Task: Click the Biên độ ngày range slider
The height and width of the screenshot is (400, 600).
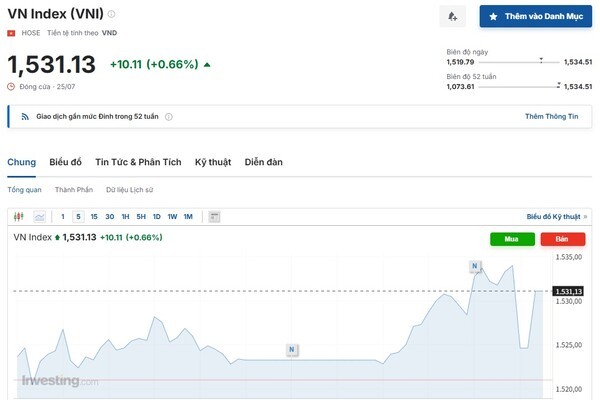Action: coord(519,62)
